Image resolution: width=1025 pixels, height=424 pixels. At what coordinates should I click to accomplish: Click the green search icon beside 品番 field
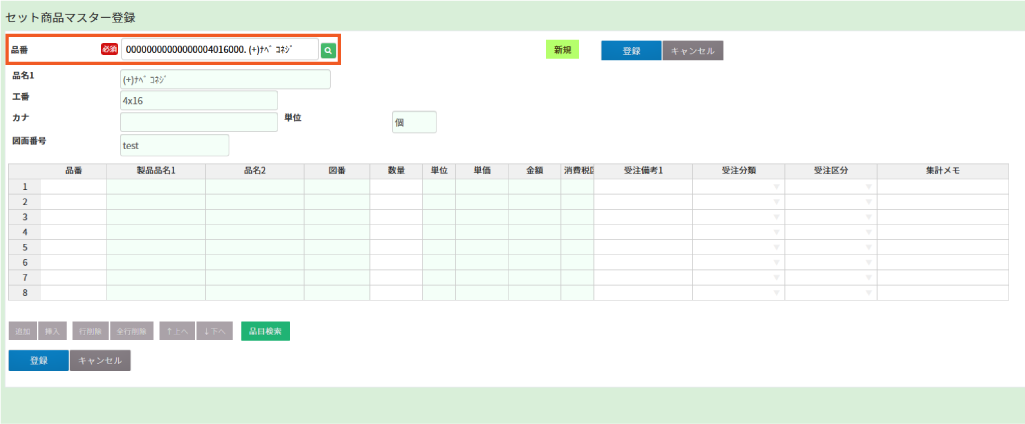click(328, 50)
